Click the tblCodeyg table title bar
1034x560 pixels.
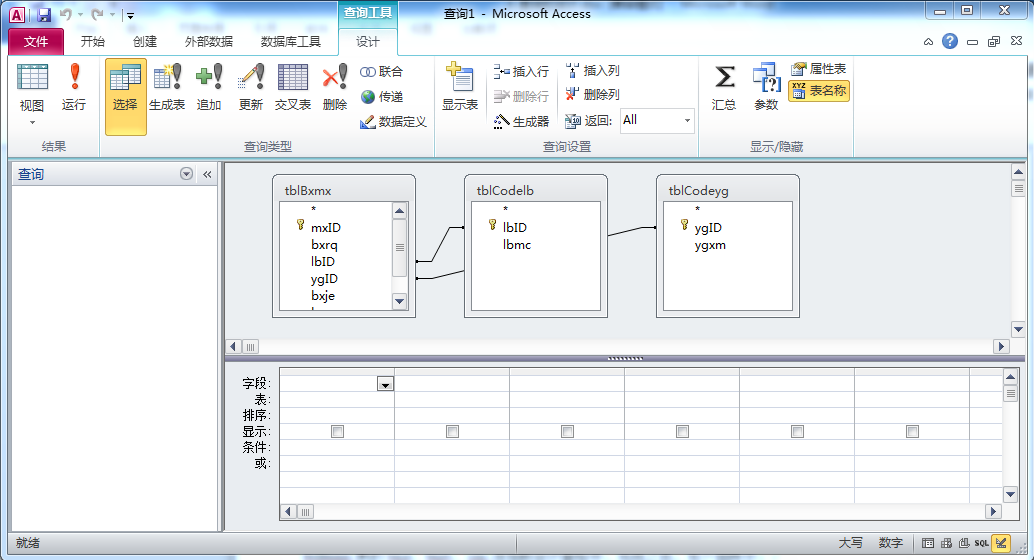click(728, 191)
